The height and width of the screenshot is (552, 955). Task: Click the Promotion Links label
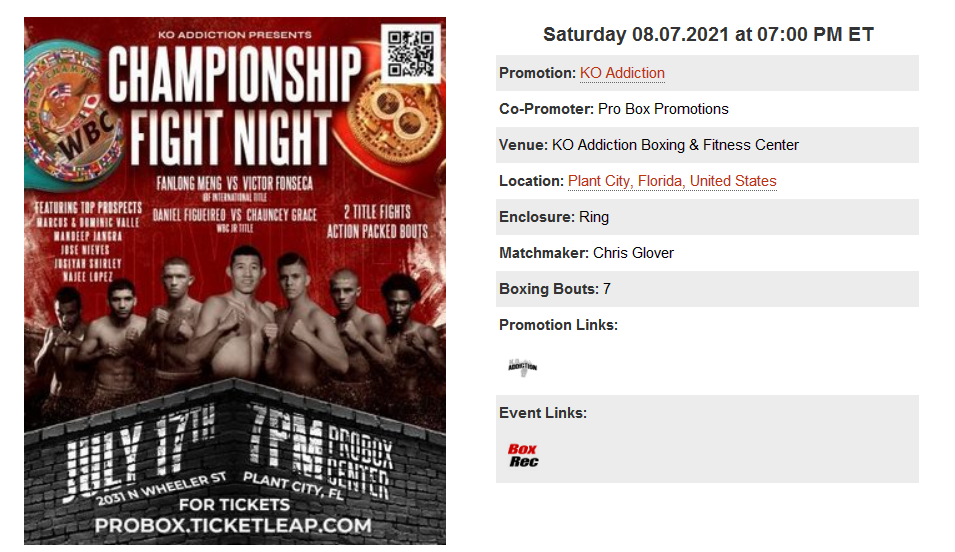pyautogui.click(x=558, y=325)
